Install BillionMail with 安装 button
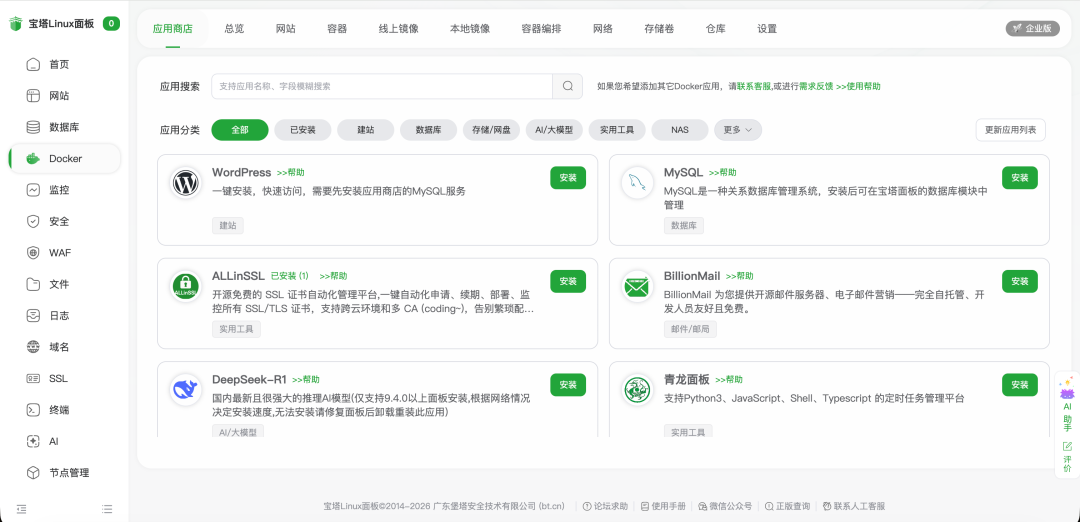The width and height of the screenshot is (1080, 522). pyautogui.click(x=1019, y=281)
